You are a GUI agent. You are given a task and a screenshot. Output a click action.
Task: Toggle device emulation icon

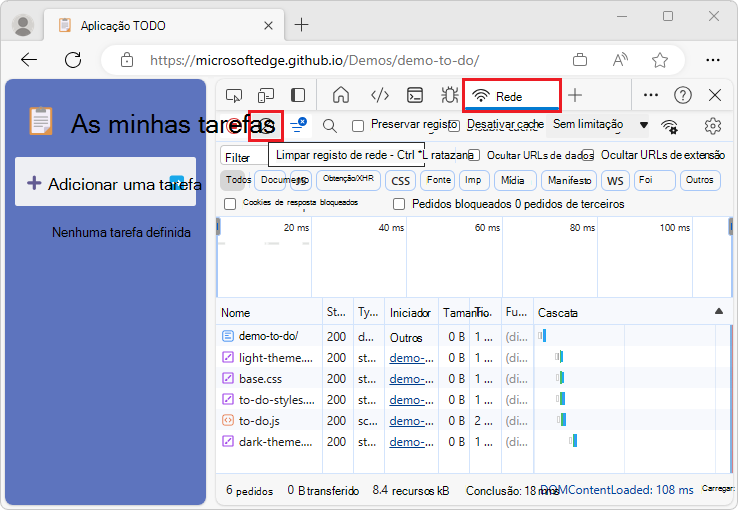click(x=266, y=95)
